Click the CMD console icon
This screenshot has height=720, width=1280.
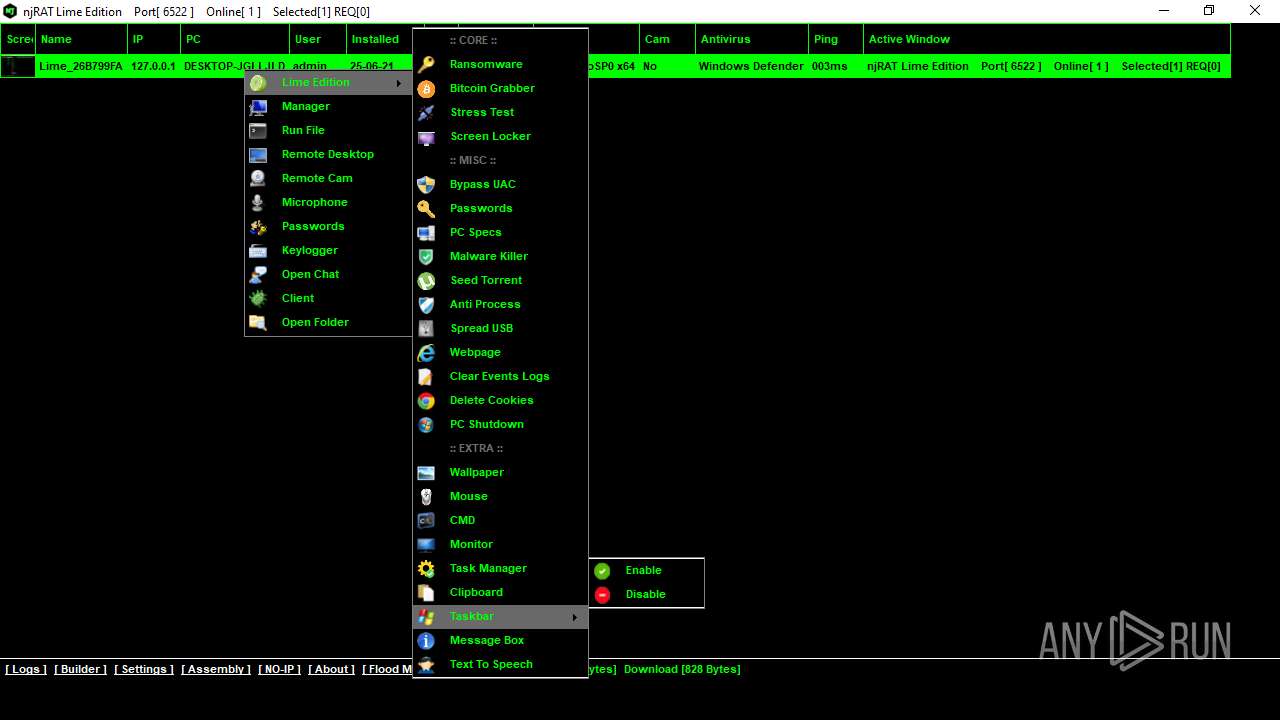426,520
